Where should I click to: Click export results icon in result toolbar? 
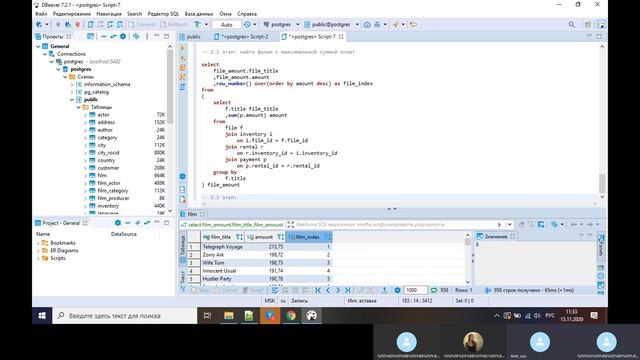[384, 290]
